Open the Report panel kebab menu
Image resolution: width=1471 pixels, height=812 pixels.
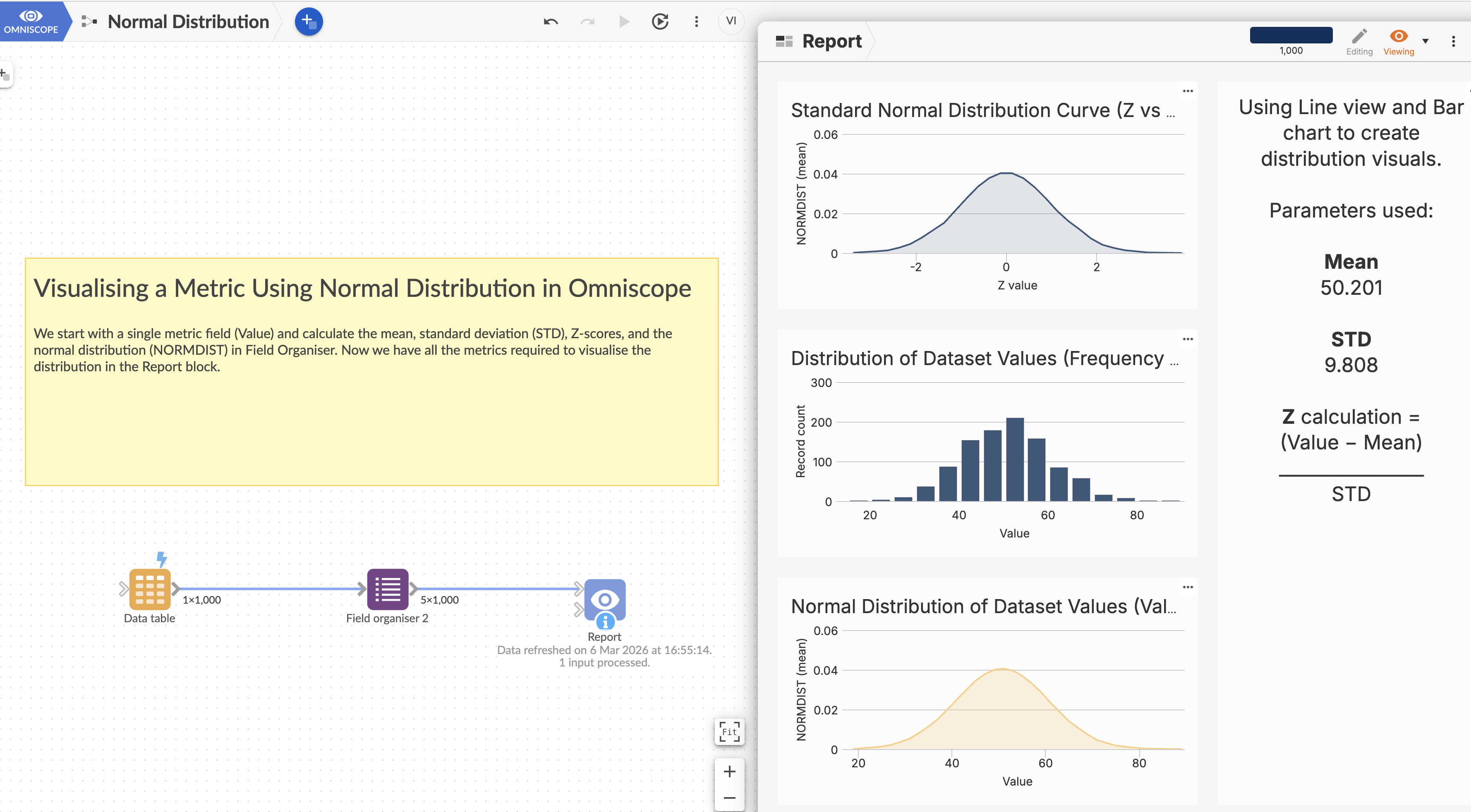pos(1453,41)
